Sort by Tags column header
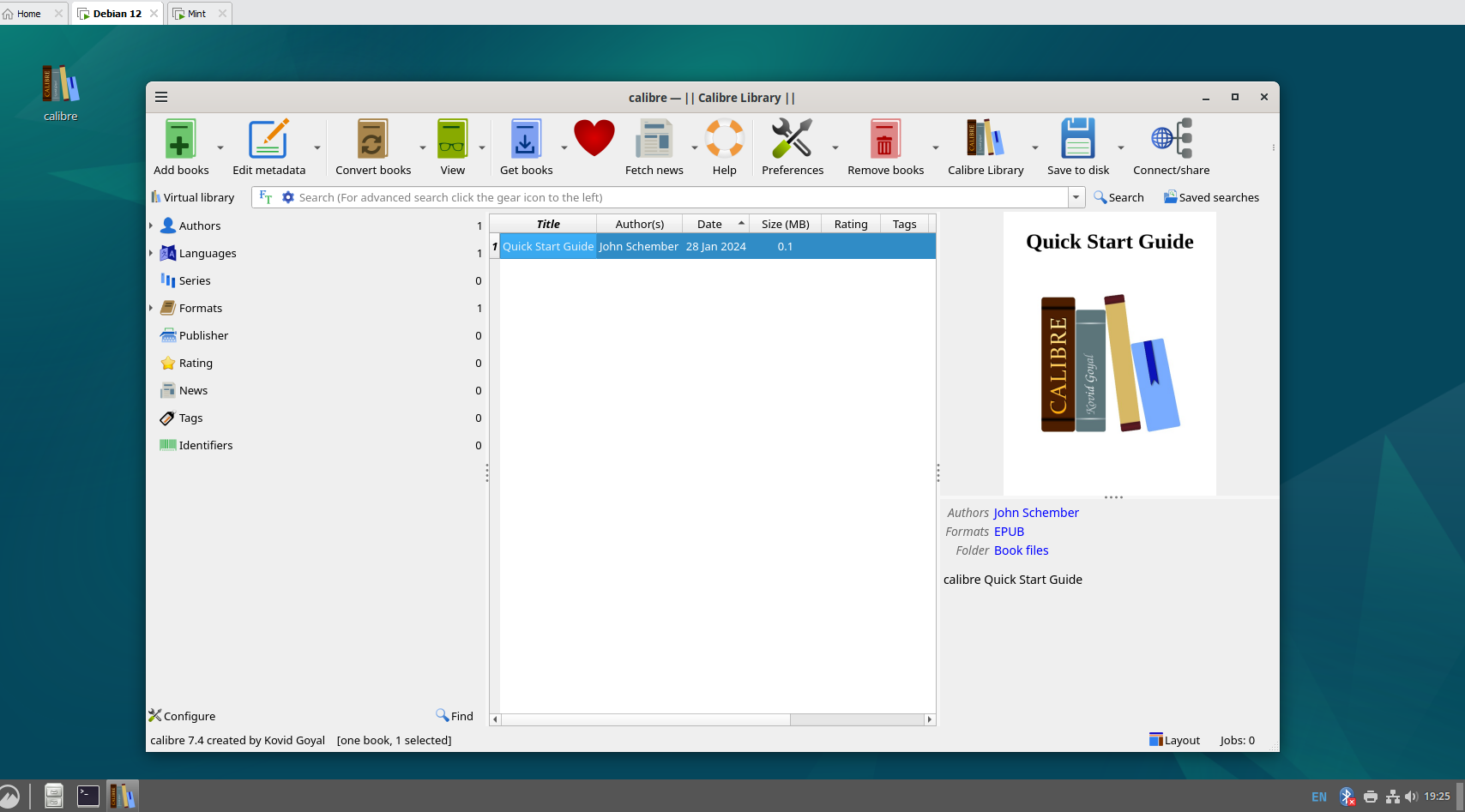 [x=904, y=224]
